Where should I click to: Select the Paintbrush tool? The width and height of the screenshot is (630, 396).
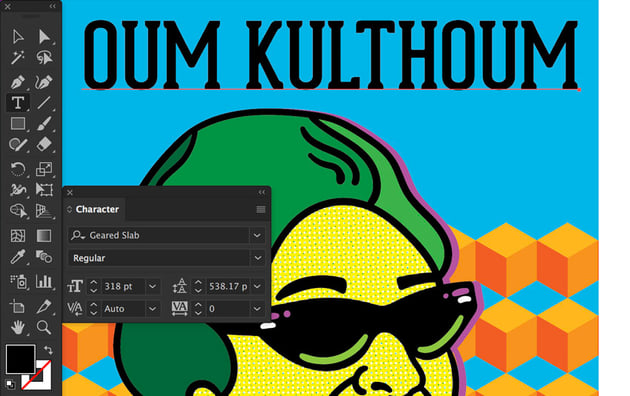pyautogui.click(x=44, y=124)
